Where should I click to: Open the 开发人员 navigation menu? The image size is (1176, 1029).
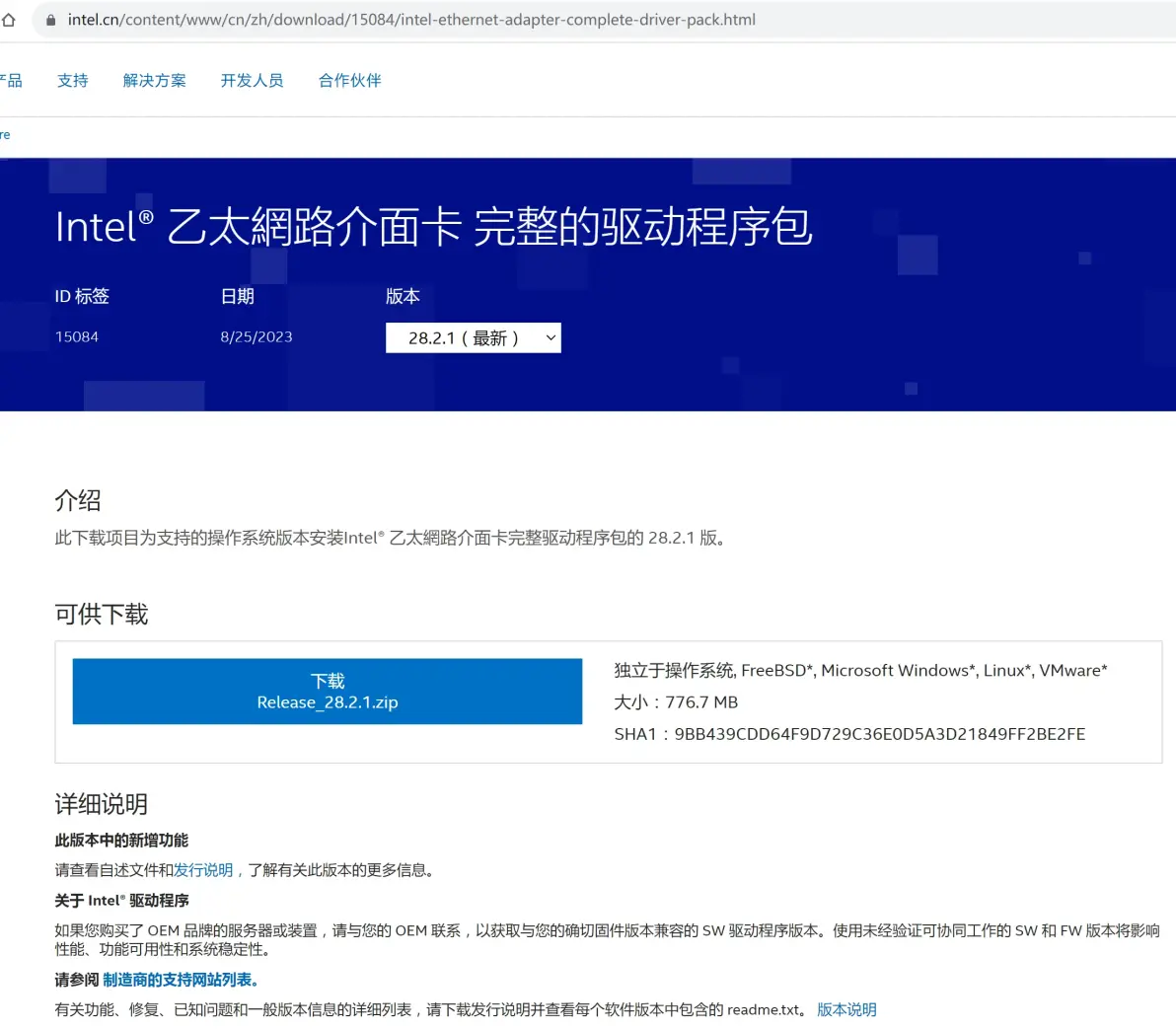252,81
